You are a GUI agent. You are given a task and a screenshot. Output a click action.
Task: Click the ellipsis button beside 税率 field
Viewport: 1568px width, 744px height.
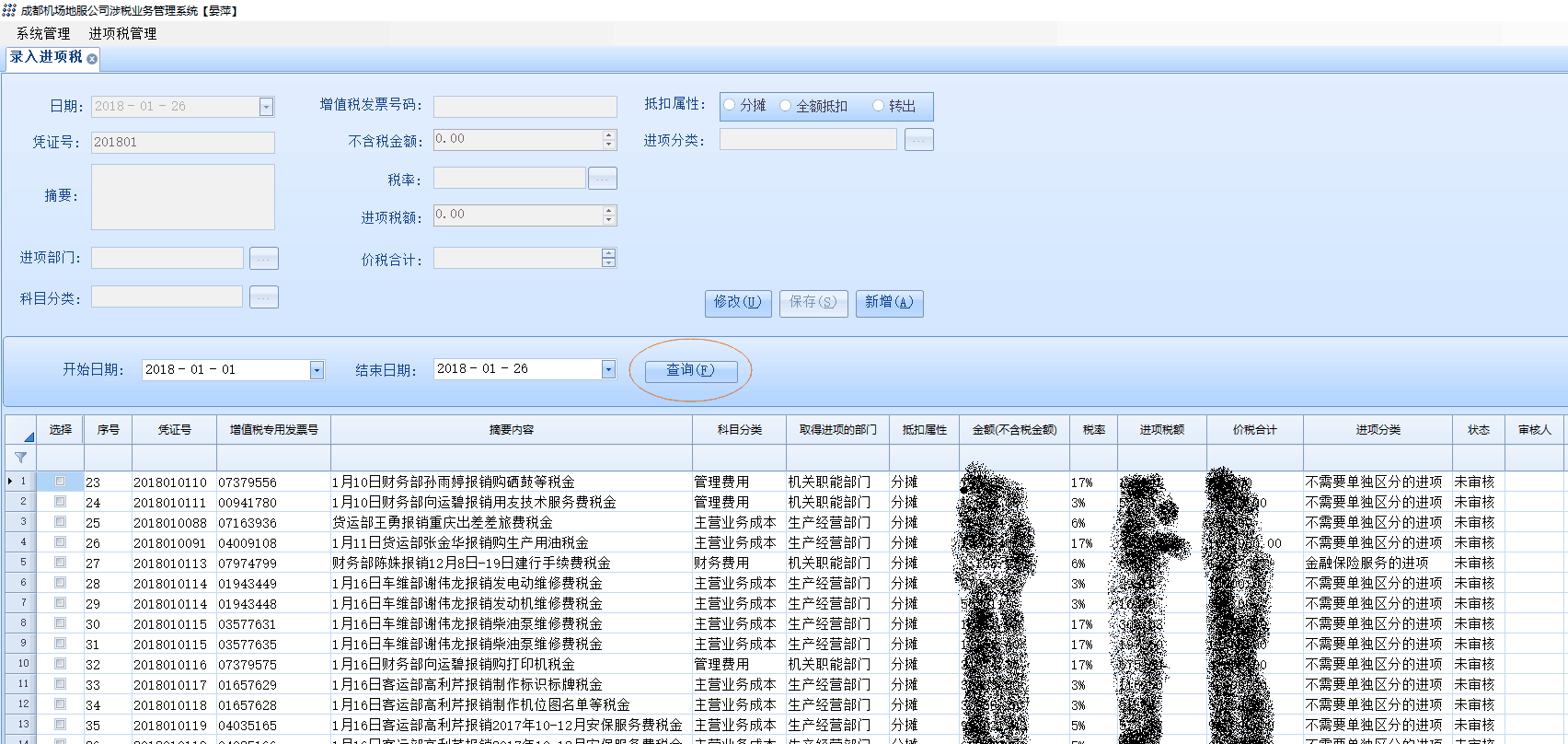pos(602,179)
